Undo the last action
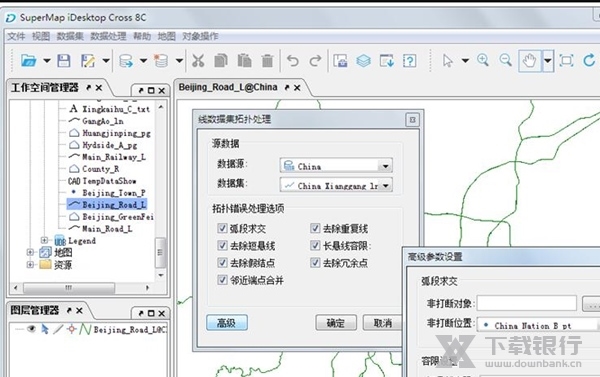This screenshot has height=377, width=600. pos(293,60)
